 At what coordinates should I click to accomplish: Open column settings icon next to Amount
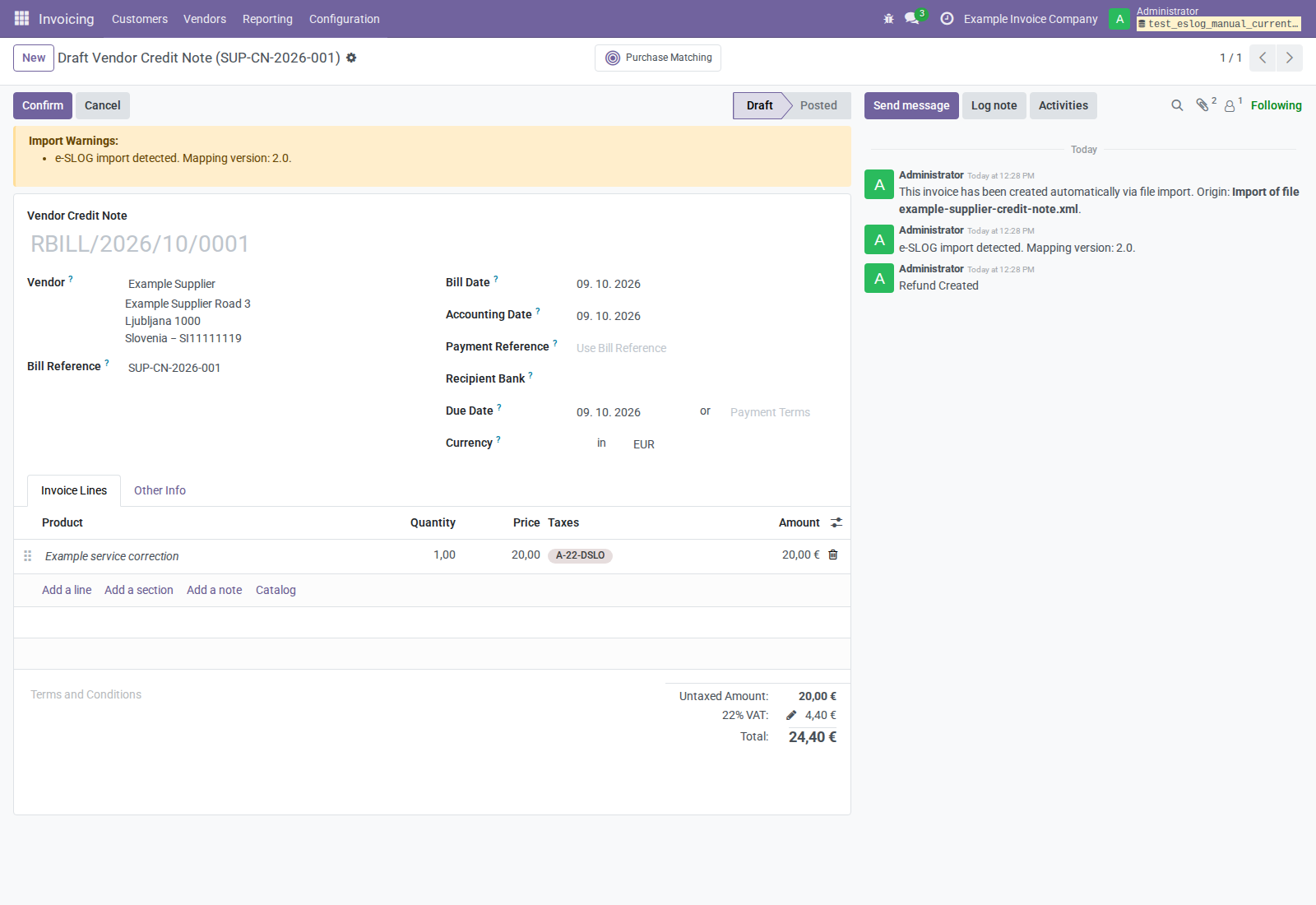point(836,522)
